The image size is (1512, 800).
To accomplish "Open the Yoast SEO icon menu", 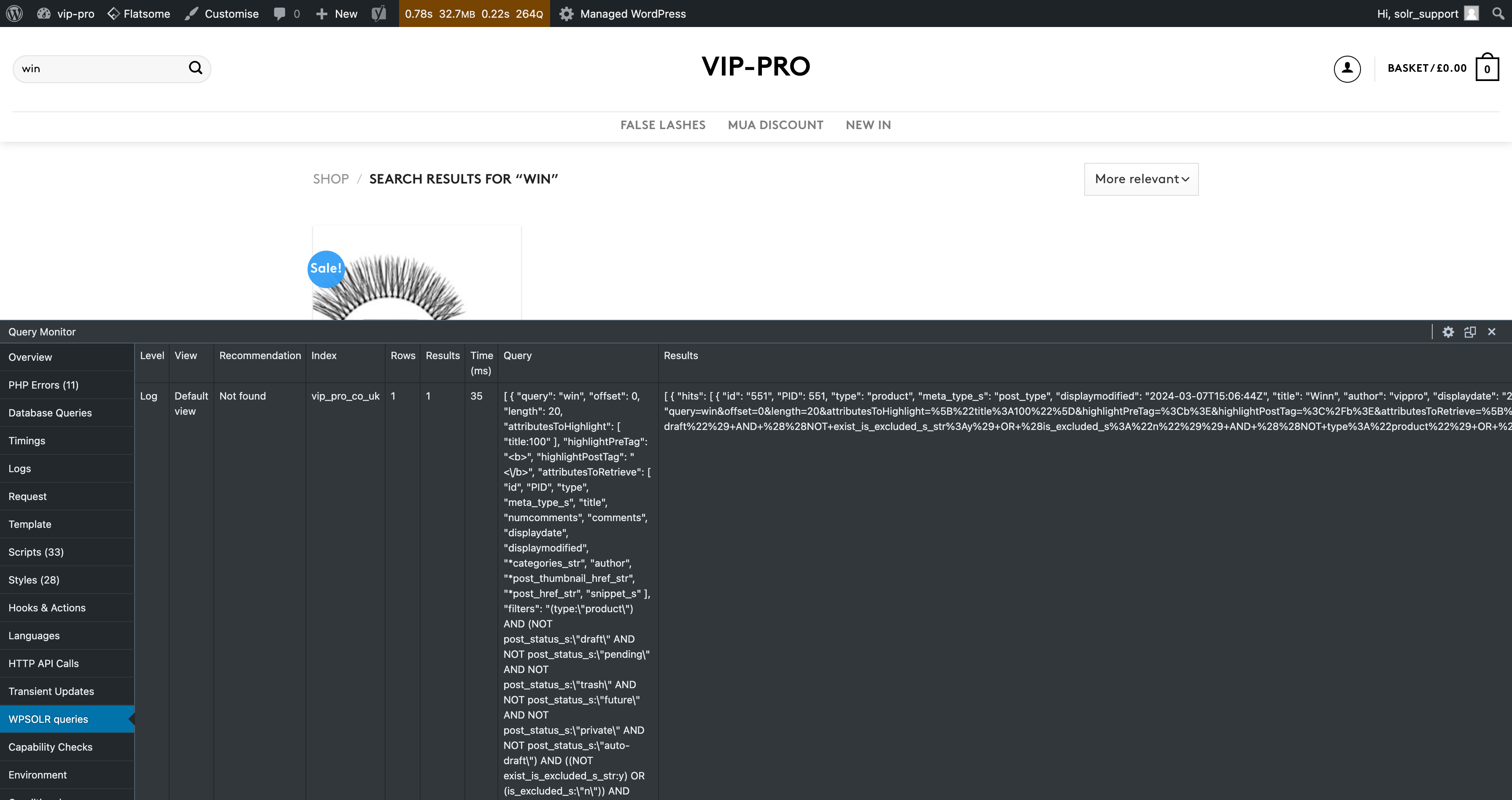I will tap(379, 14).
